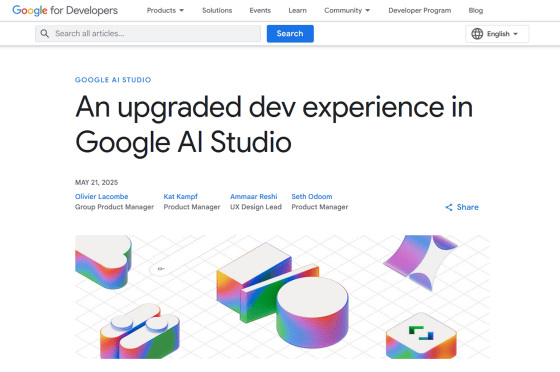Open author Kat Kampf's profile

pyautogui.click(x=180, y=197)
